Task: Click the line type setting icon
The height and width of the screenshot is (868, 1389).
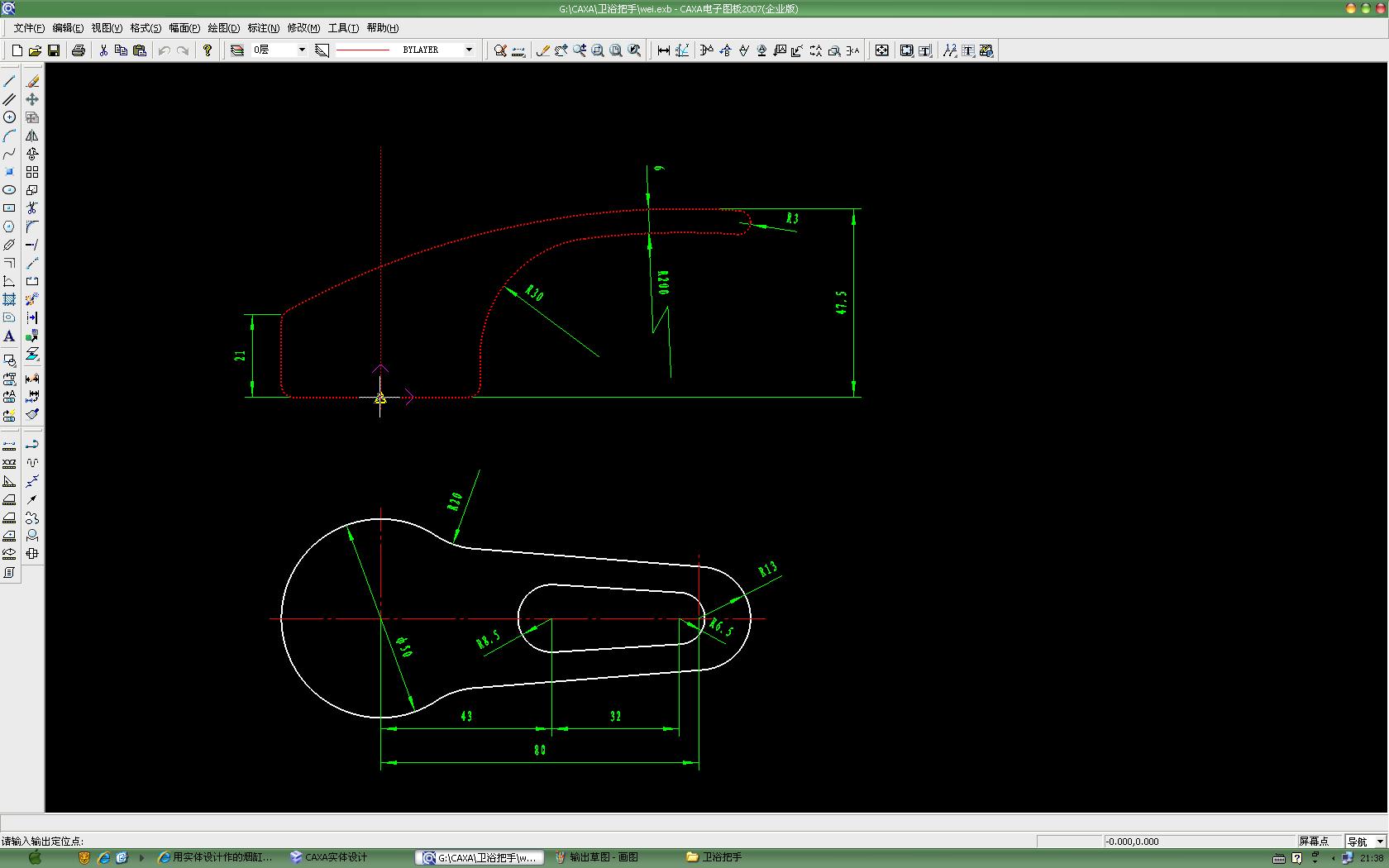Action: pyautogui.click(x=322, y=50)
